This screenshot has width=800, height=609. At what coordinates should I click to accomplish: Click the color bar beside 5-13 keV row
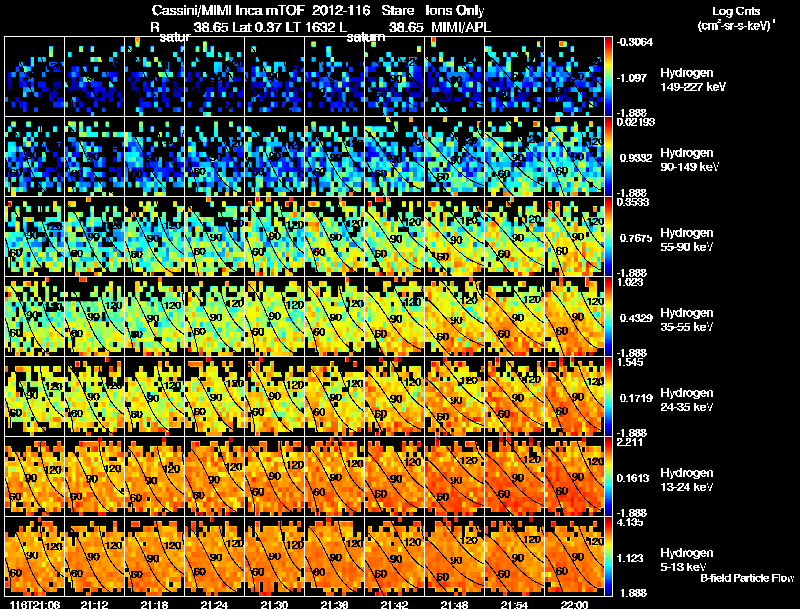pos(608,556)
